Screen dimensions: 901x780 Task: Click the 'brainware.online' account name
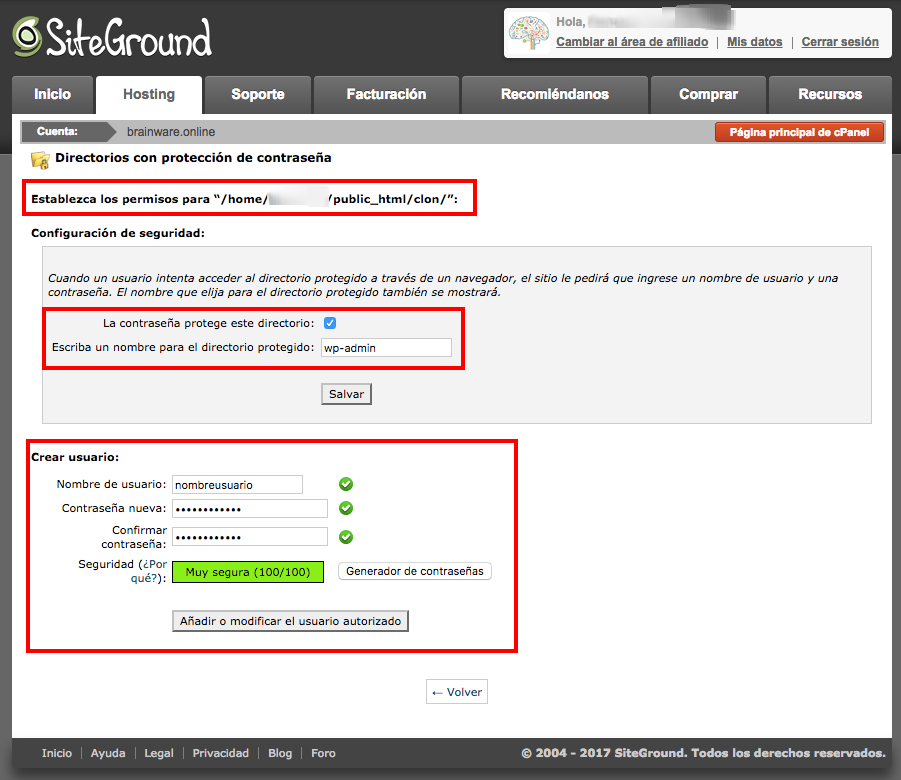[x=171, y=132]
